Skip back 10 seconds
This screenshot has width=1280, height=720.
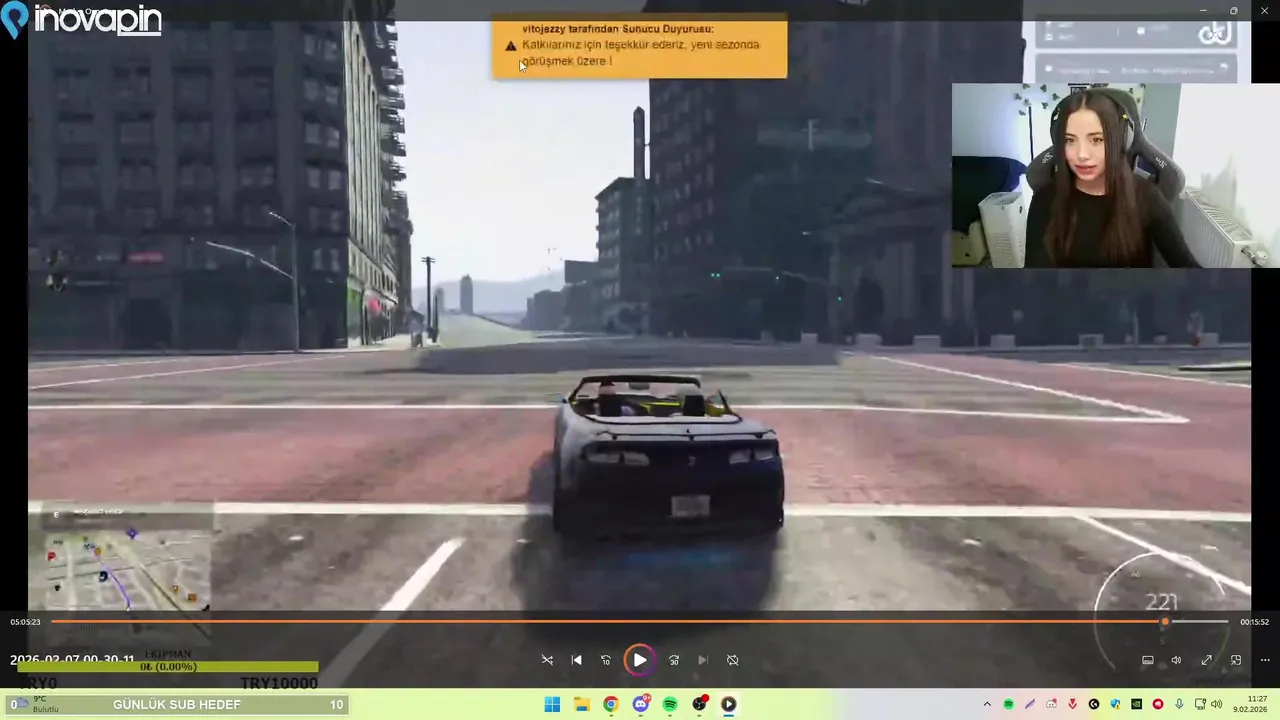click(605, 660)
